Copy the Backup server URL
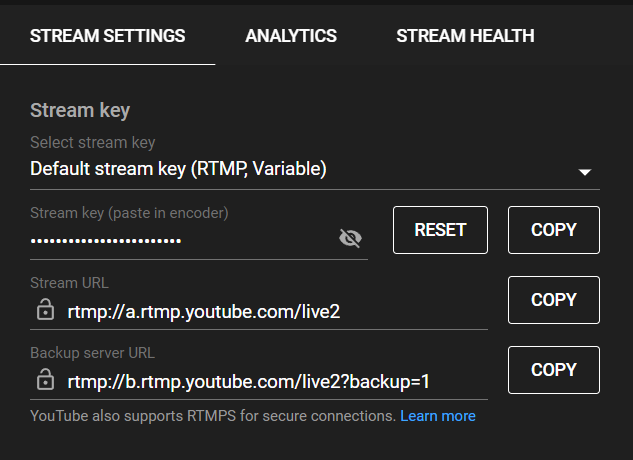Viewport: 633px width, 460px height. coord(553,370)
